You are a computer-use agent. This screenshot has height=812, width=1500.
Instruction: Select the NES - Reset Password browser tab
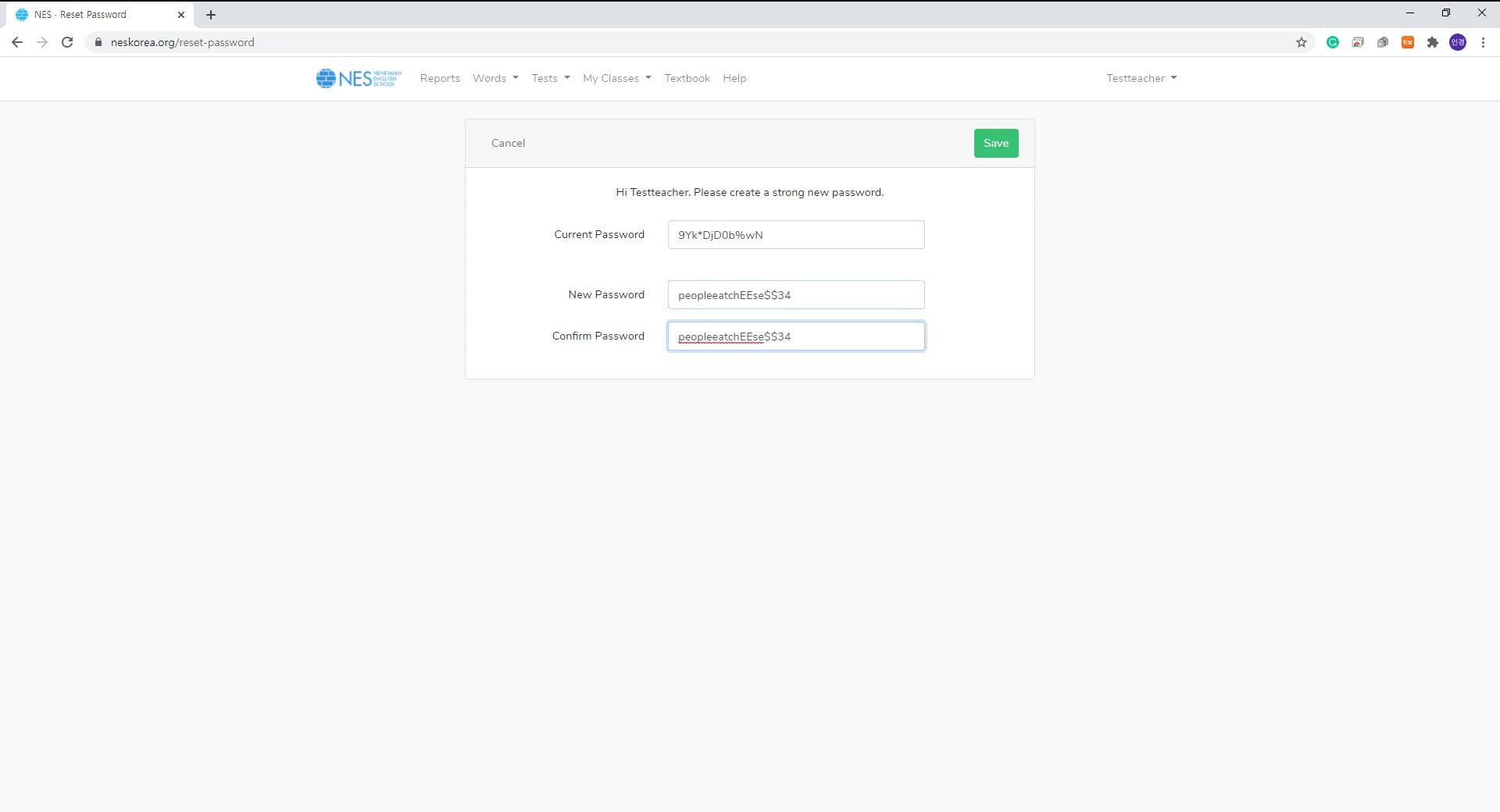(x=102, y=15)
